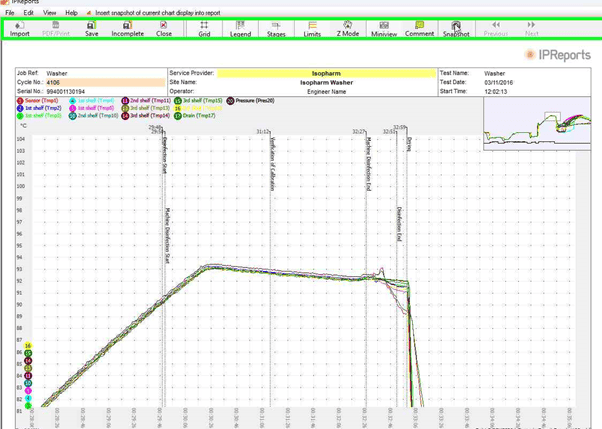The image size is (602, 429).
Task: Click the viewport rectangle in the miniview
Action: click(553, 116)
